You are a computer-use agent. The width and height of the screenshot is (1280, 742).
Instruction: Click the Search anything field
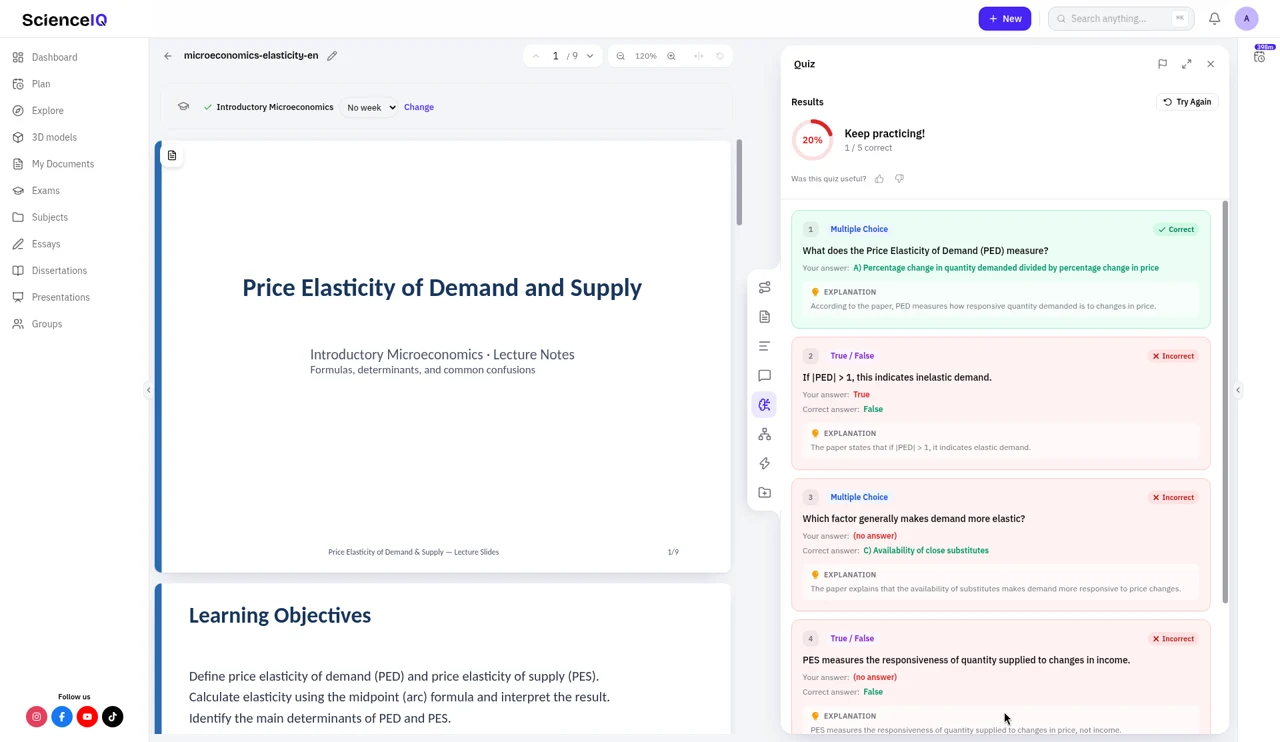click(x=1121, y=19)
